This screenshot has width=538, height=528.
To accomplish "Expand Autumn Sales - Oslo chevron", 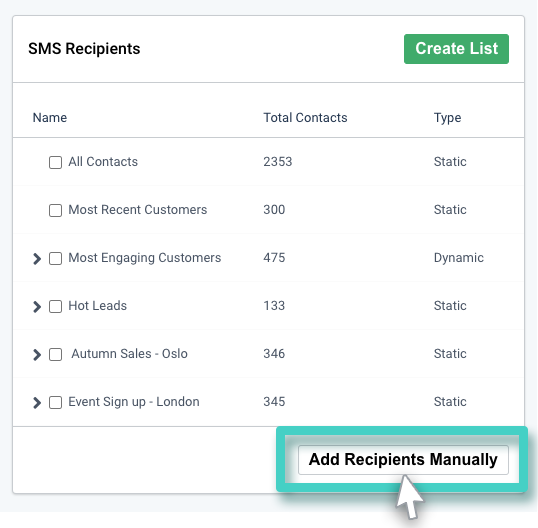I will [x=37, y=355].
